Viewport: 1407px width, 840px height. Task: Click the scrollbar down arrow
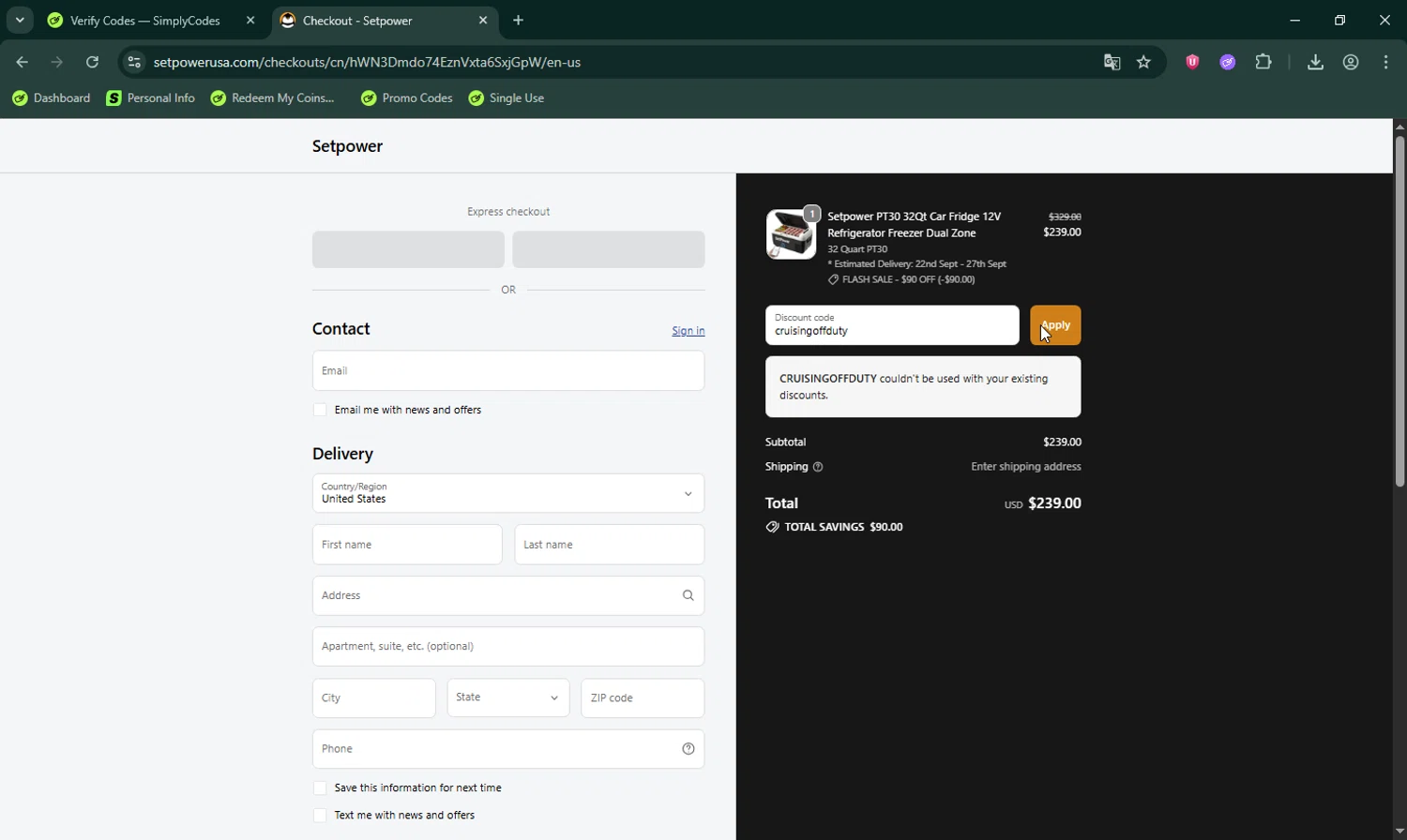pyautogui.click(x=1399, y=832)
